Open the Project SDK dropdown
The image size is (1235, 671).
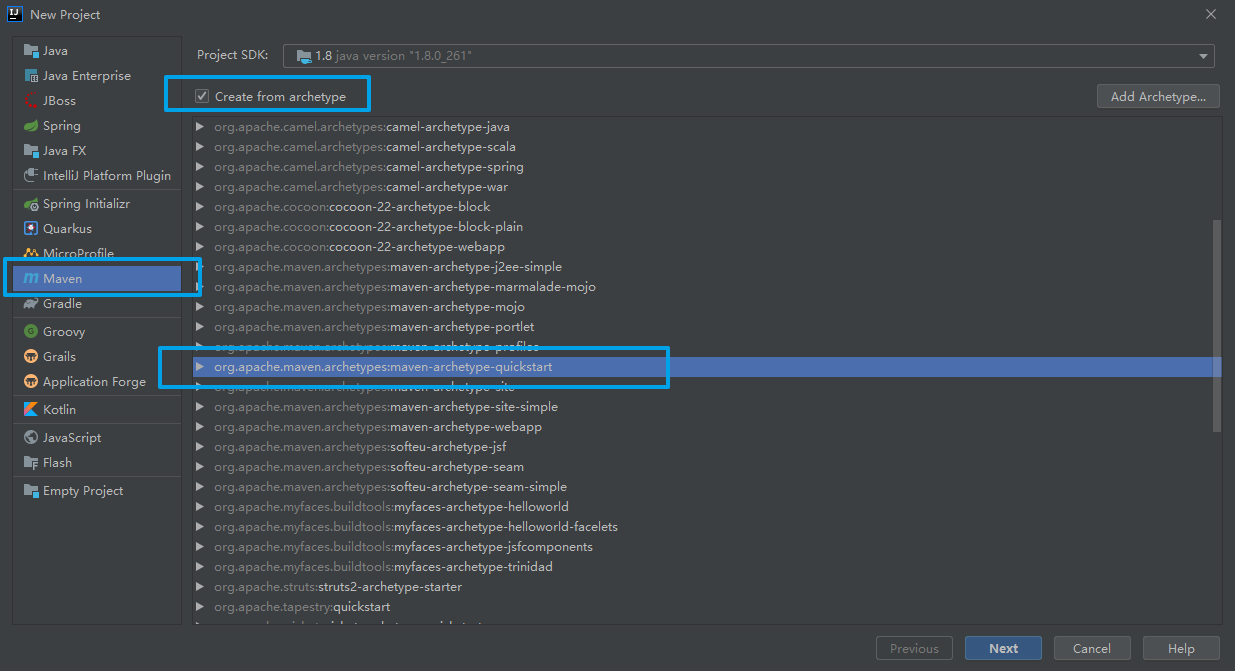[749, 56]
